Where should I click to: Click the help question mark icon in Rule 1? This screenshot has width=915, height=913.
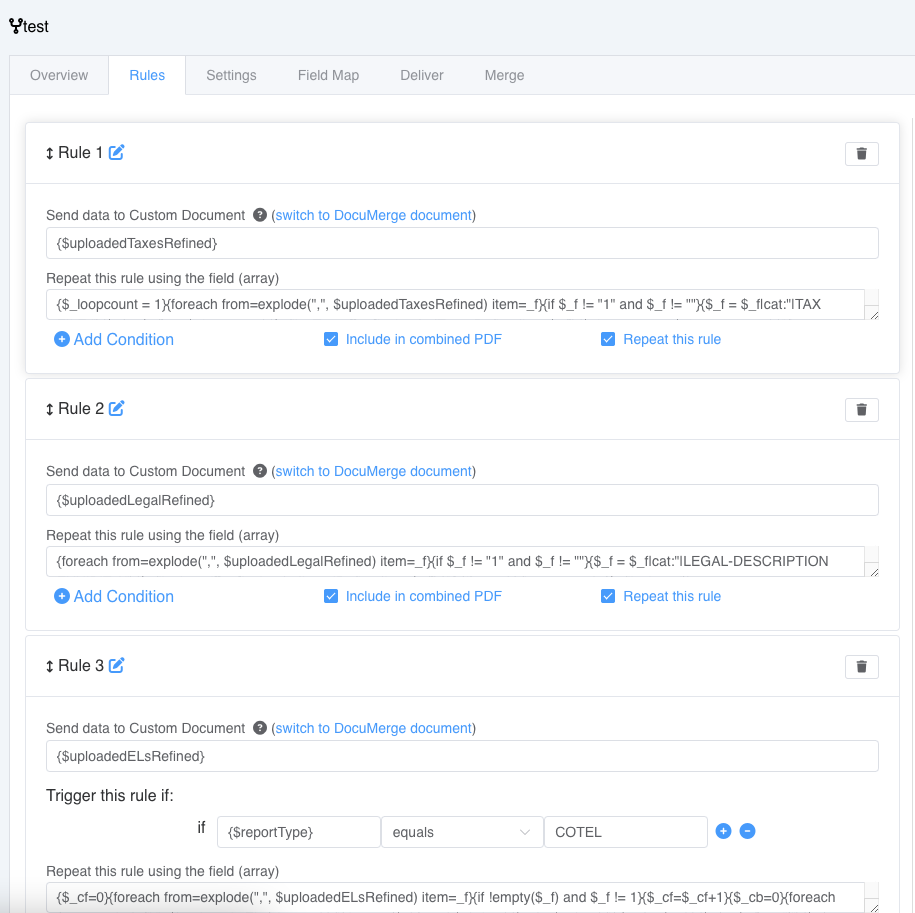pos(260,215)
